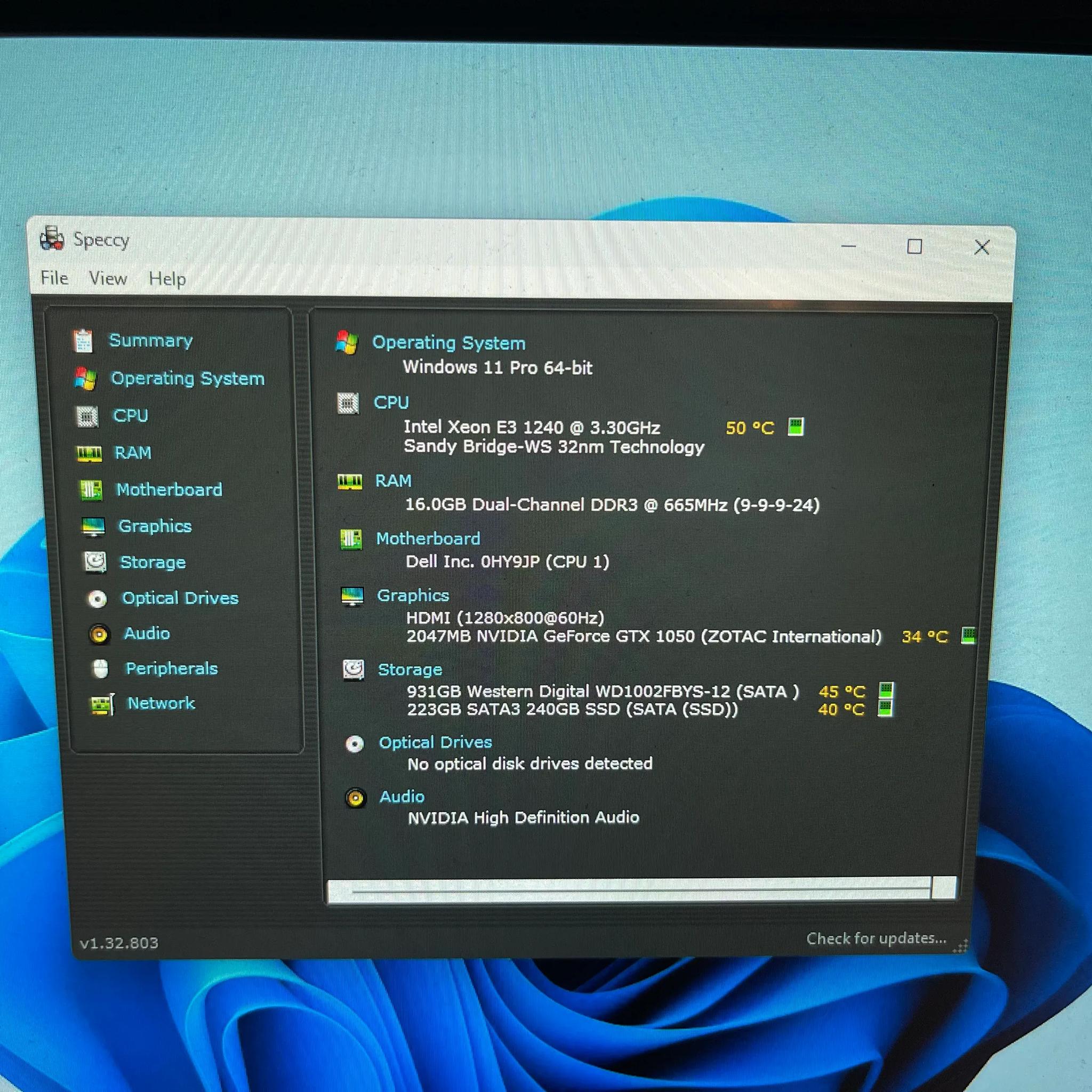
Task: Click the CPU chip icon in sidebar
Action: point(87,416)
